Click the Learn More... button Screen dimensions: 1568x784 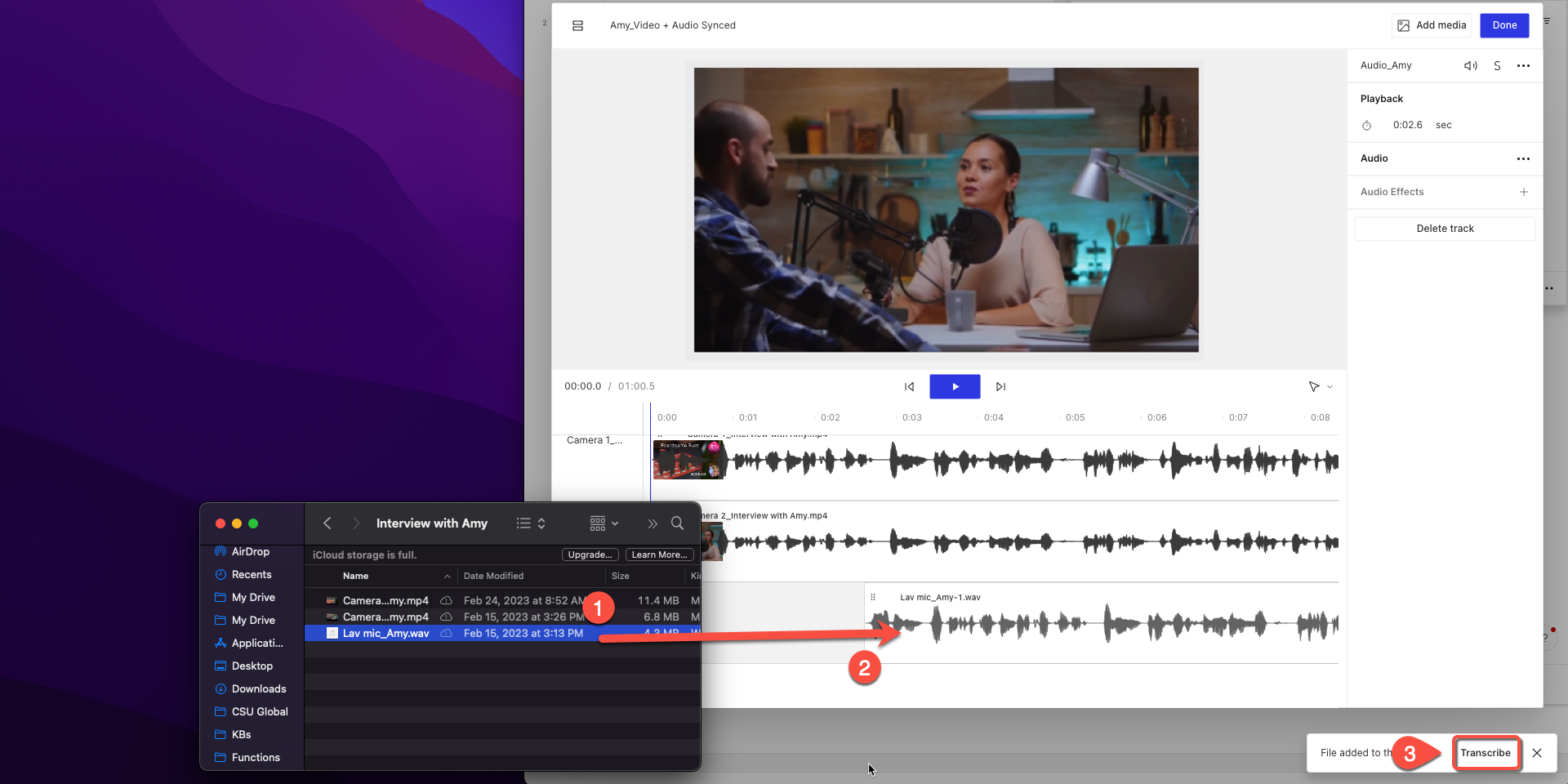click(659, 555)
